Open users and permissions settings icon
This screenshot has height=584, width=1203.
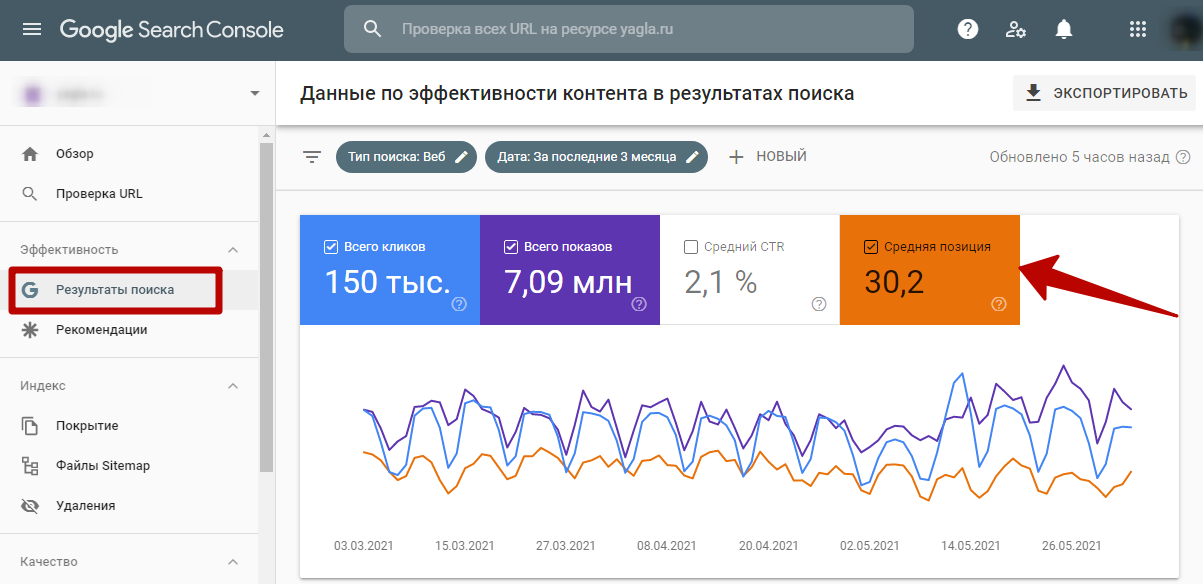pos(1015,29)
